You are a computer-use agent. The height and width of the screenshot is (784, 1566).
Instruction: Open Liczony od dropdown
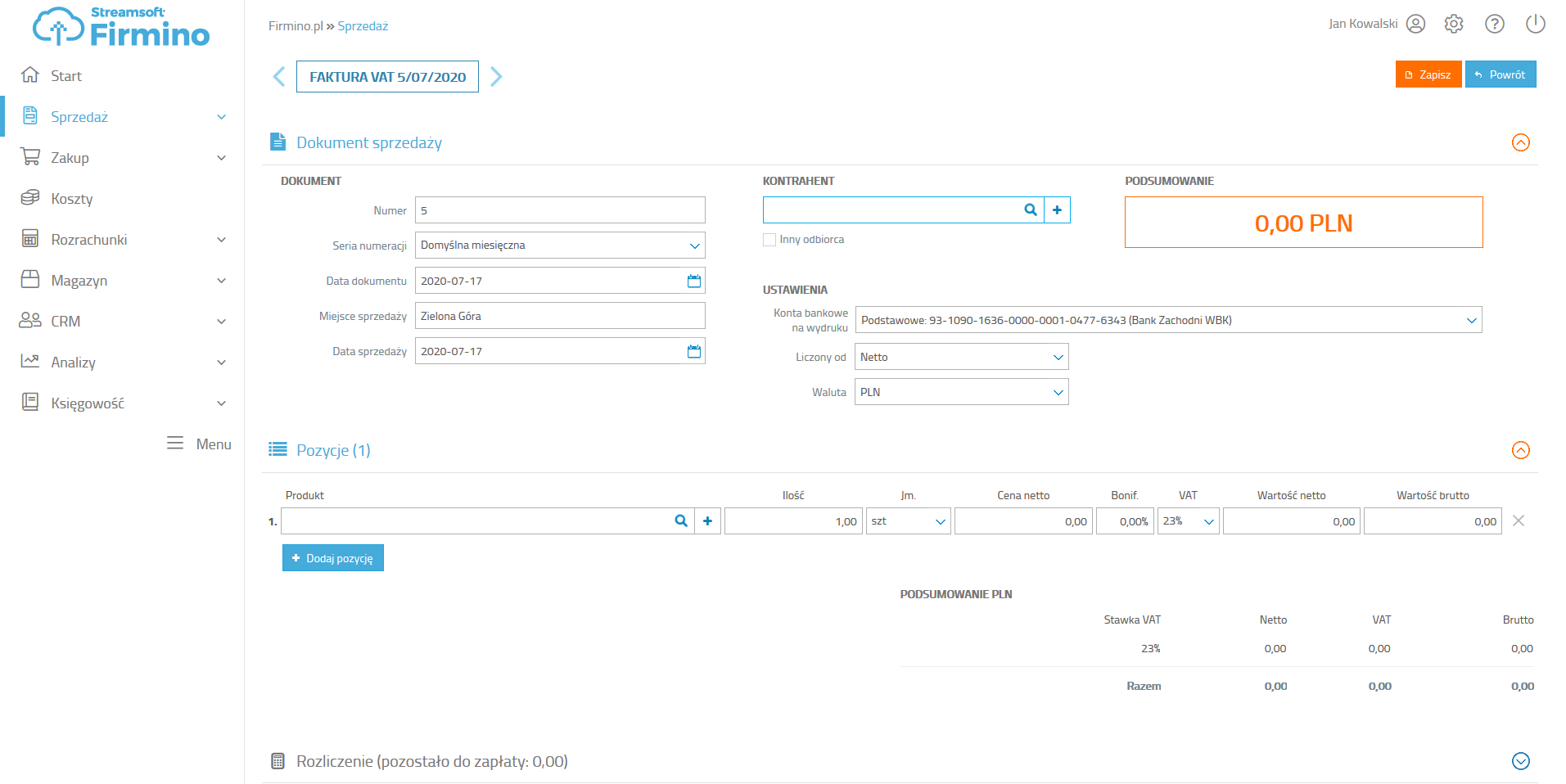coord(961,357)
